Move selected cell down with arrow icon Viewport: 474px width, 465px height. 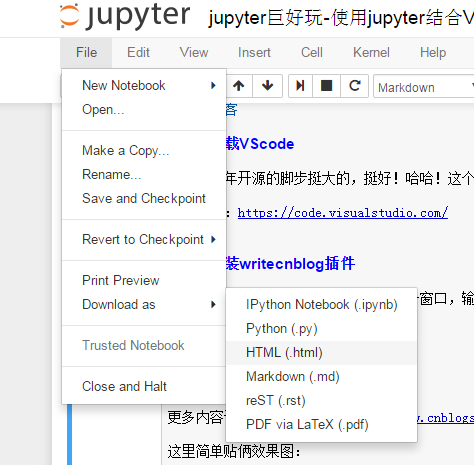(x=267, y=86)
